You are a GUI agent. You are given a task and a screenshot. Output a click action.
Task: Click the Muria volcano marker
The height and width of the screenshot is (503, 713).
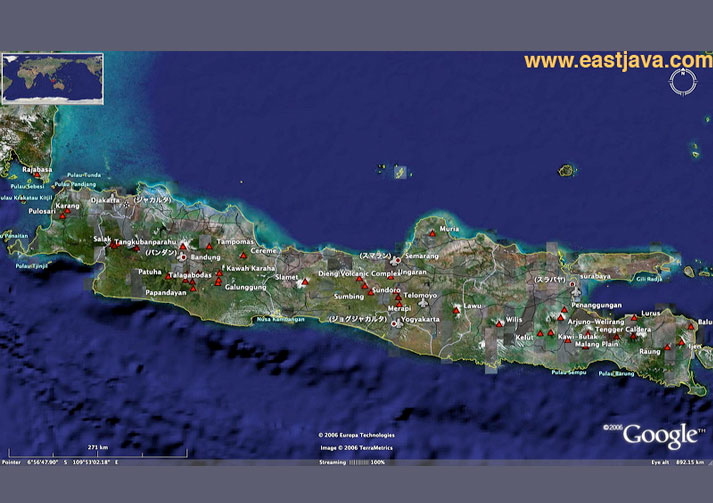[x=432, y=232]
